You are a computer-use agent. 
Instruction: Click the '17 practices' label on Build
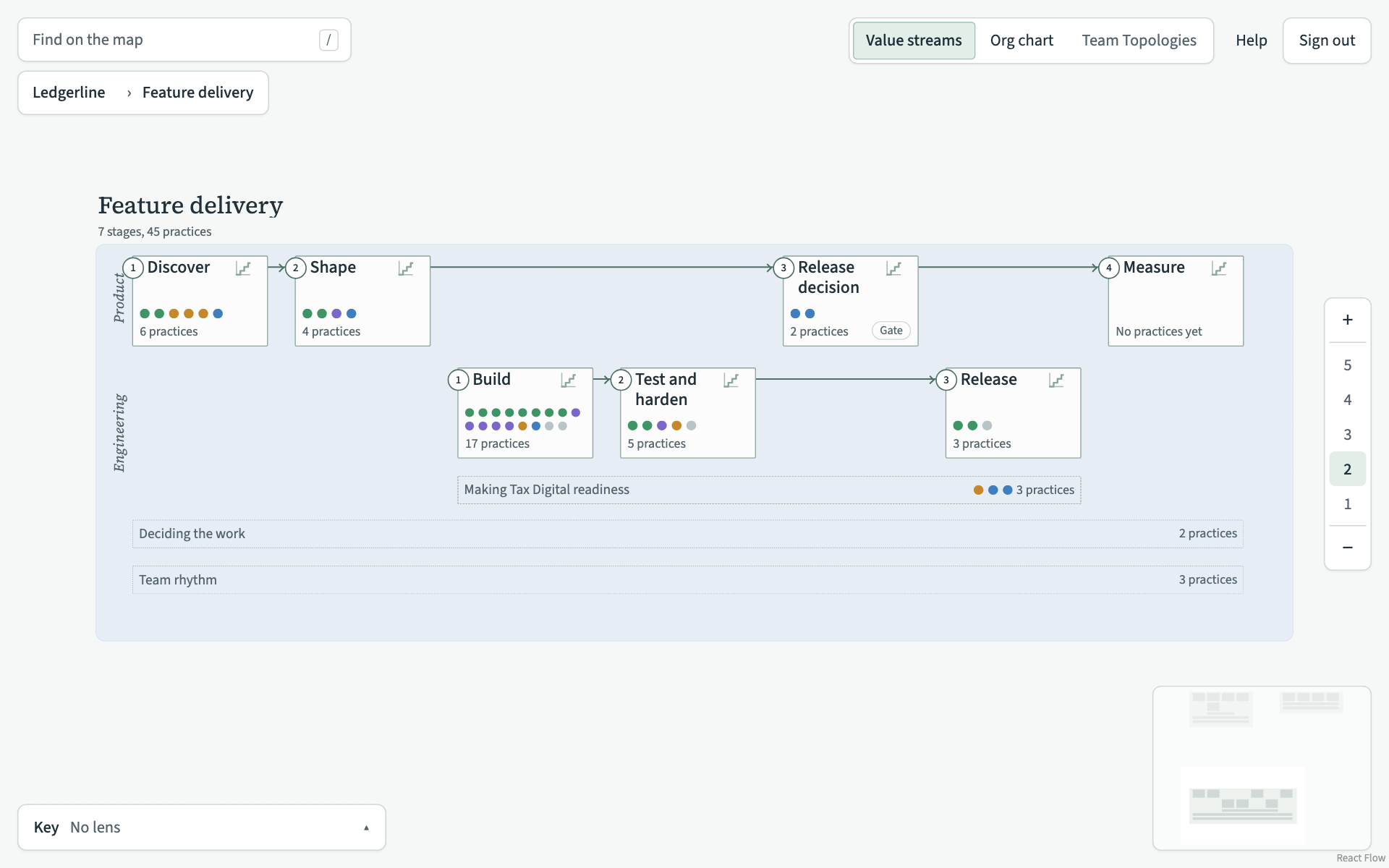497,443
